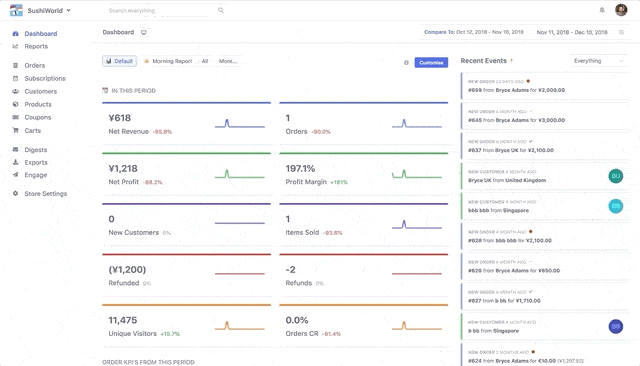Screen dimensions: 640x366
Task: Go to Orders in sidebar
Action: pos(35,65)
